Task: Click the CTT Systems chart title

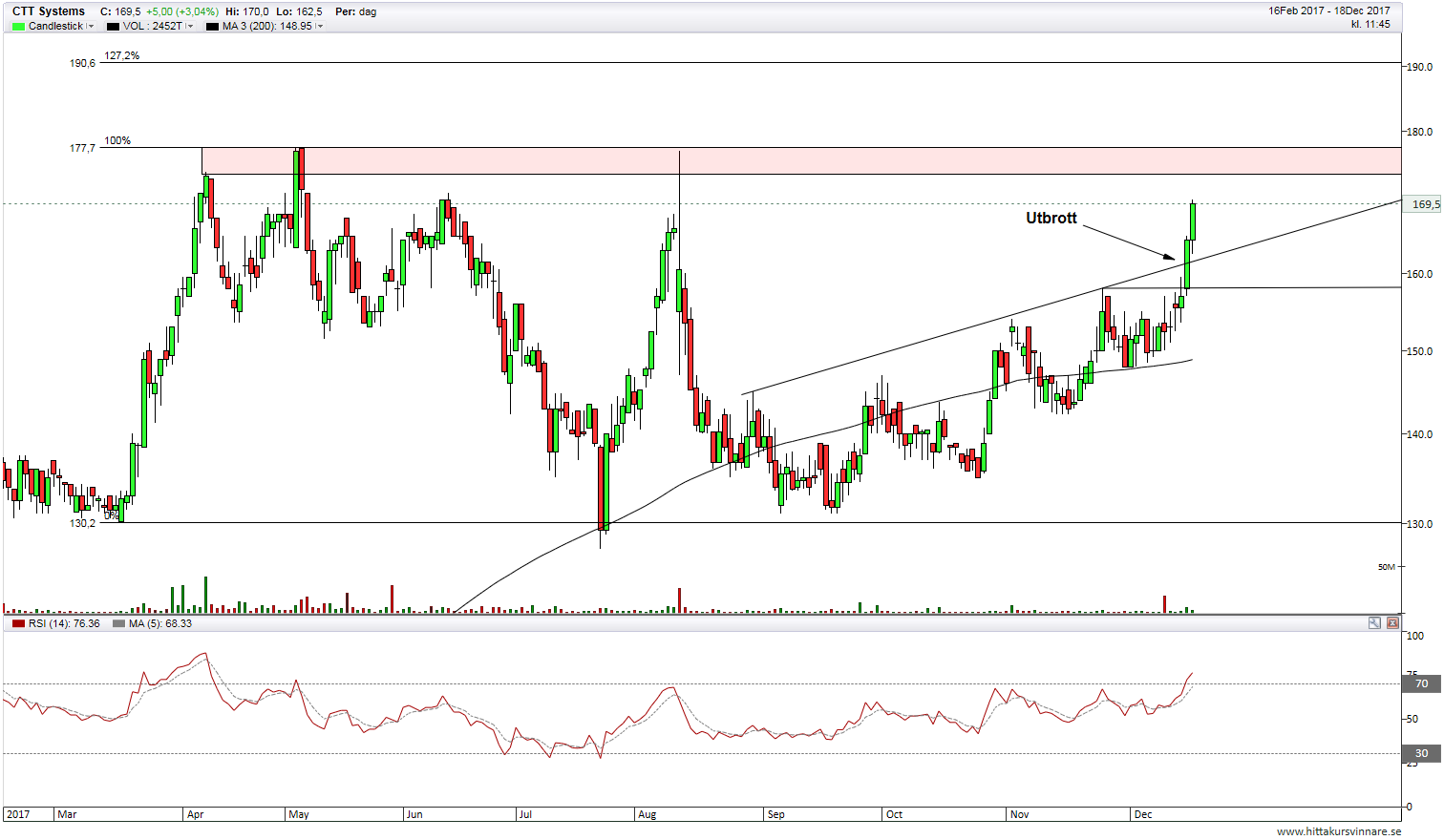Action: click(x=49, y=11)
